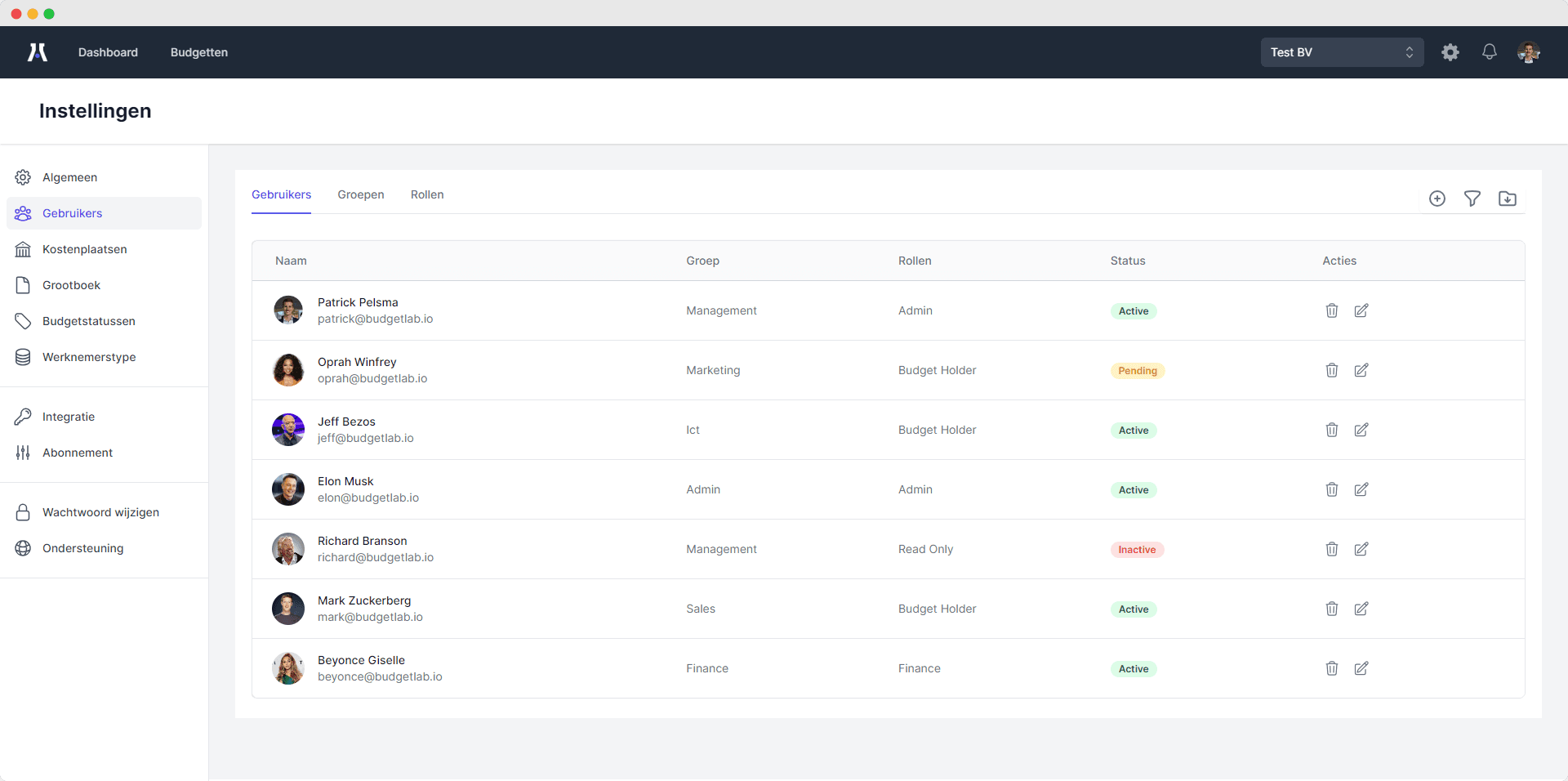
Task: Open Budgetten in top navigation
Action: coord(199,52)
